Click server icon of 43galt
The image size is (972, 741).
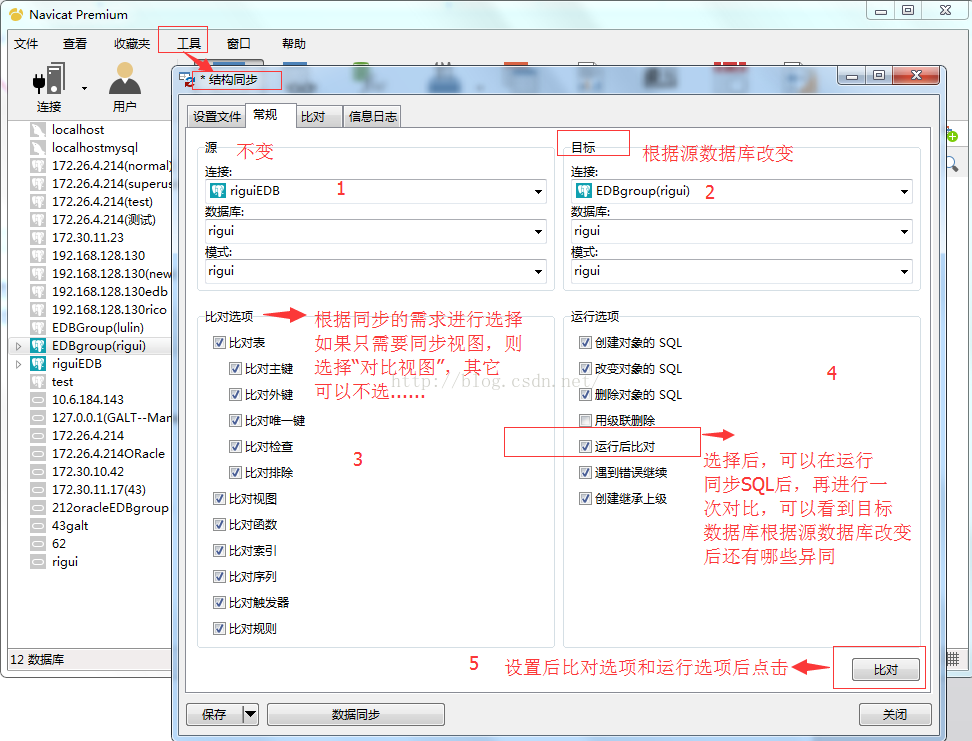pos(38,526)
